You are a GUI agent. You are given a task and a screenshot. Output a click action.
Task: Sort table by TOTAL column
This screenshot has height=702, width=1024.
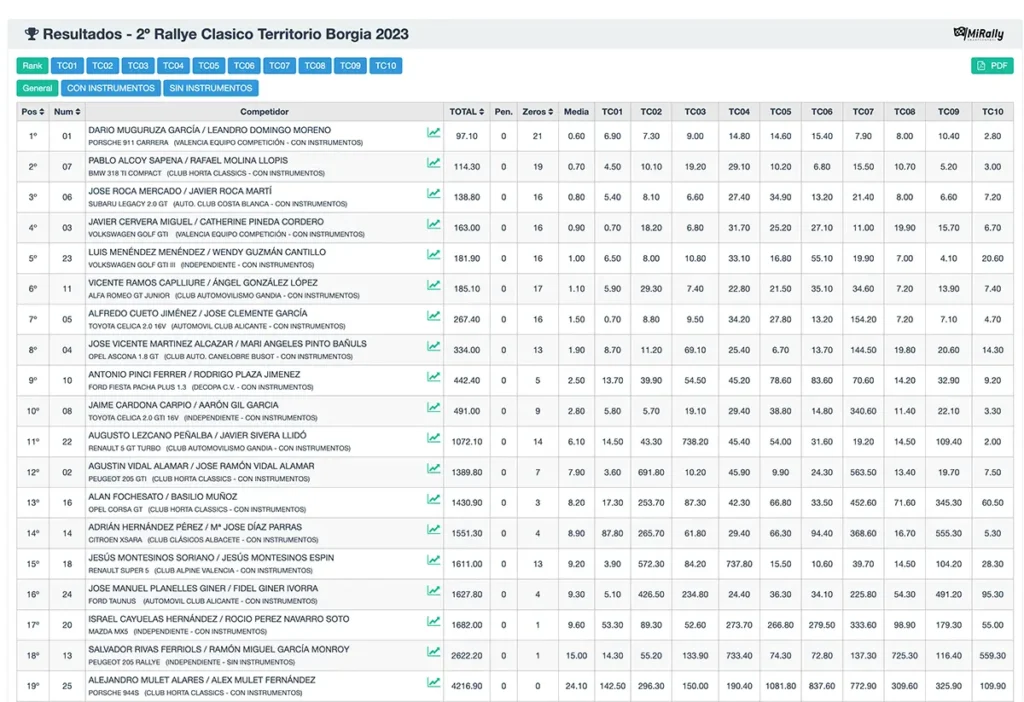[466, 112]
